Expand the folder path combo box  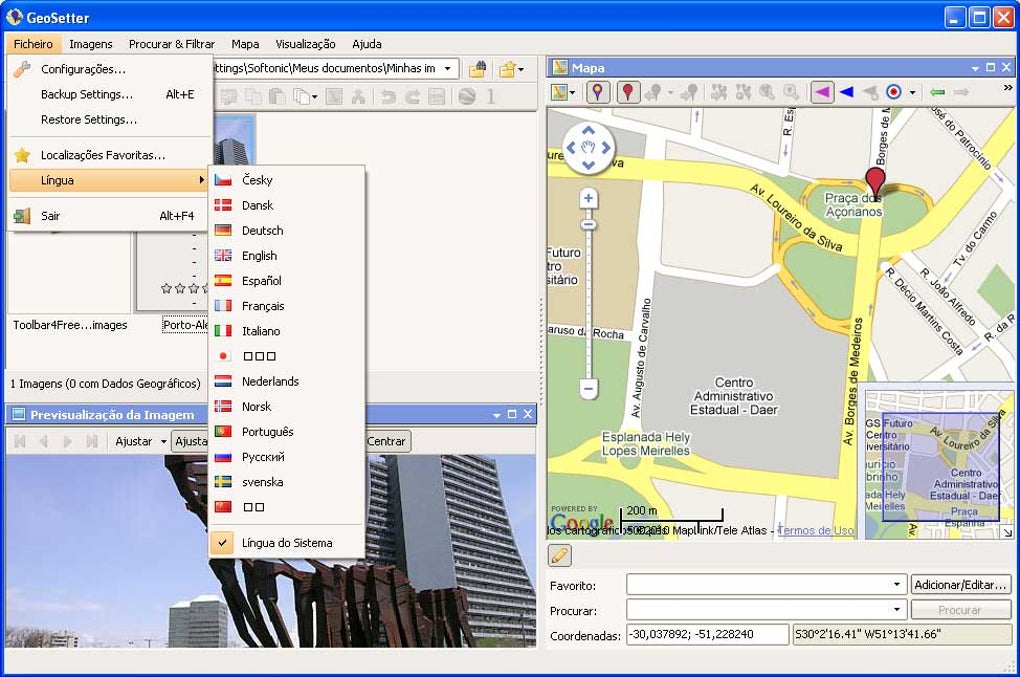(448, 68)
